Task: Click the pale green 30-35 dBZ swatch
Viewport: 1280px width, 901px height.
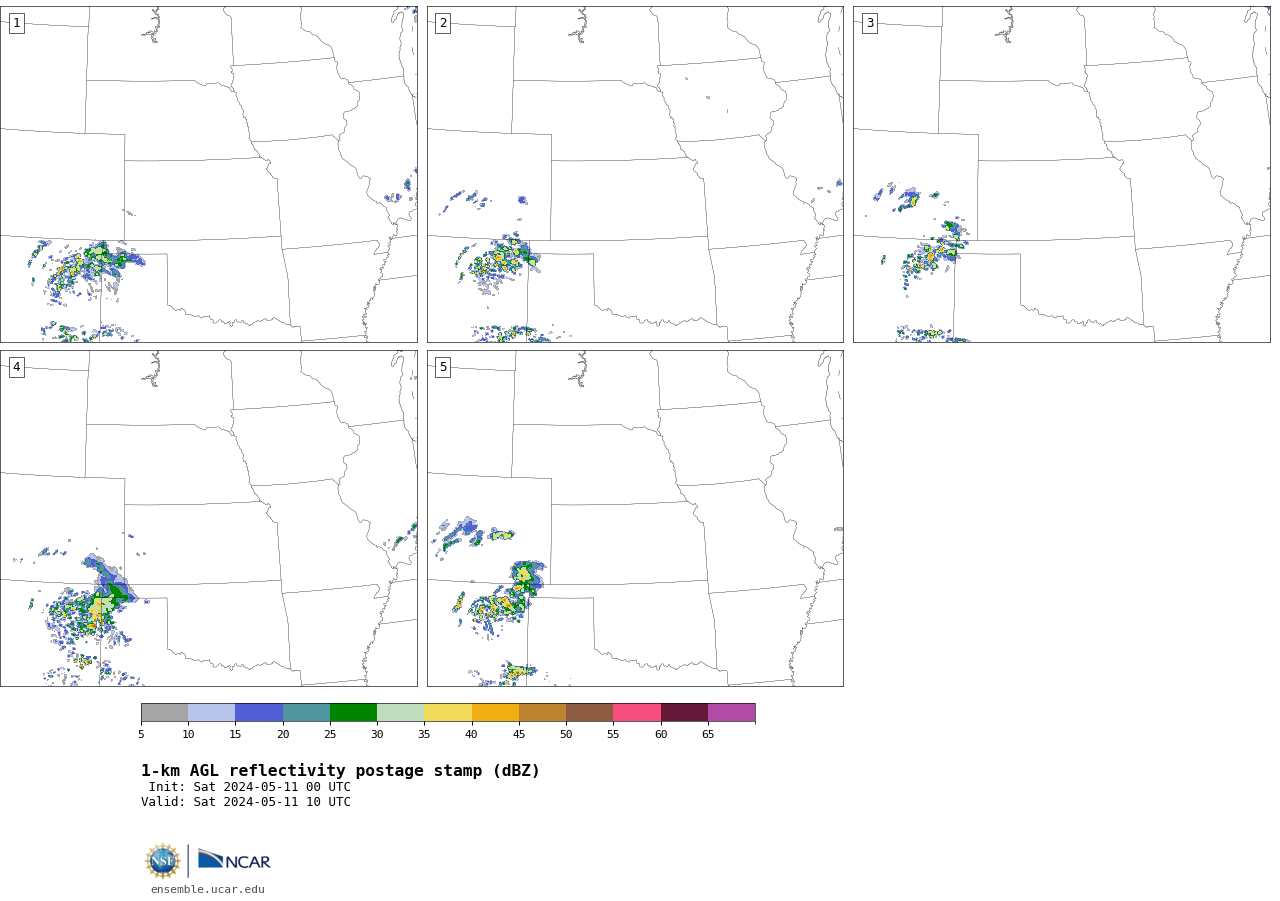Action: point(401,712)
